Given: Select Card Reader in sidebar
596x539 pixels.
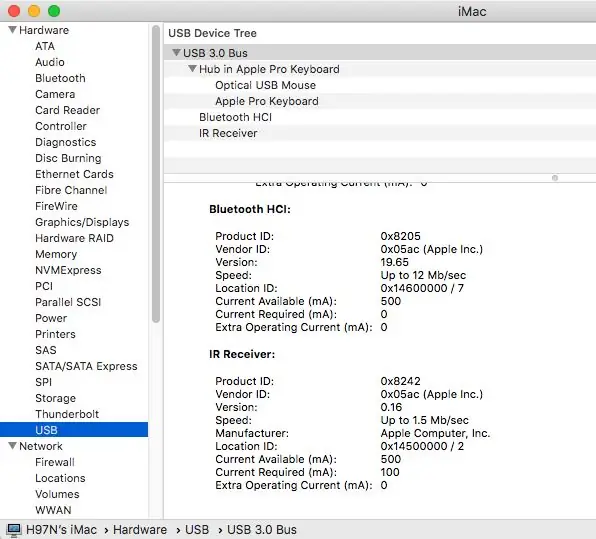Looking at the screenshot, I should tap(68, 110).
